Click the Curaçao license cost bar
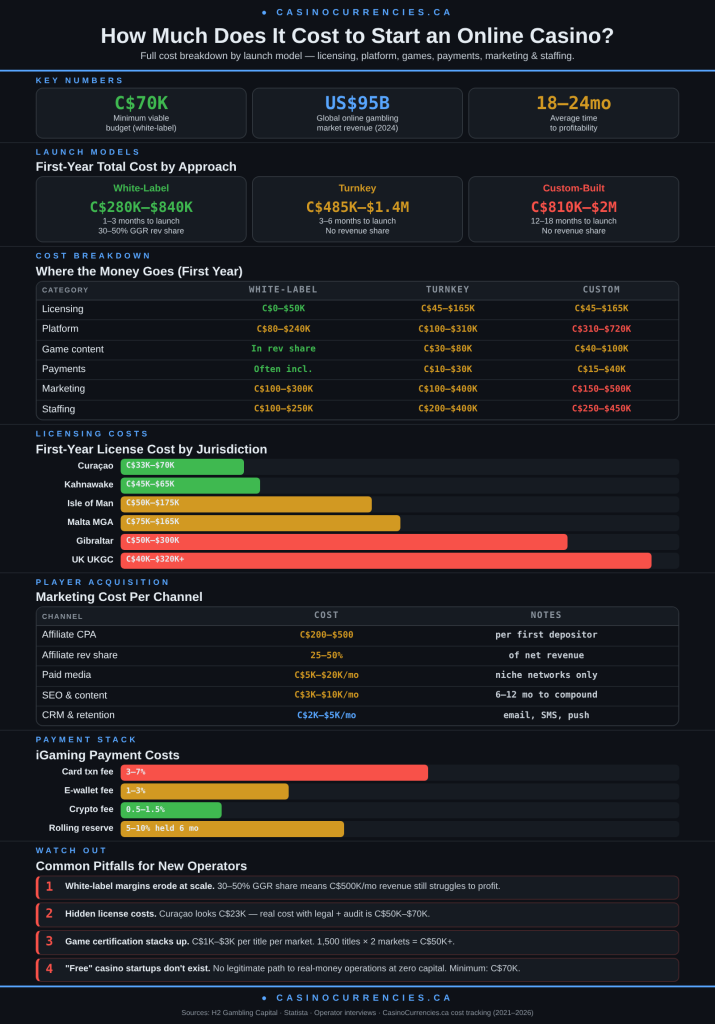This screenshot has width=715, height=1024. (182, 466)
